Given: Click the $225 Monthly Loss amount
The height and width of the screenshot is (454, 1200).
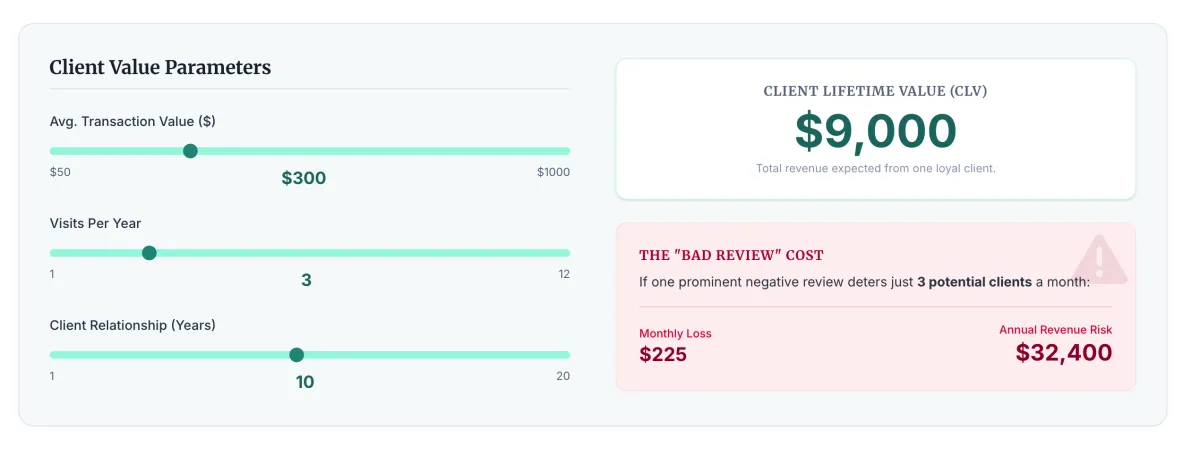Looking at the screenshot, I should click(x=663, y=353).
